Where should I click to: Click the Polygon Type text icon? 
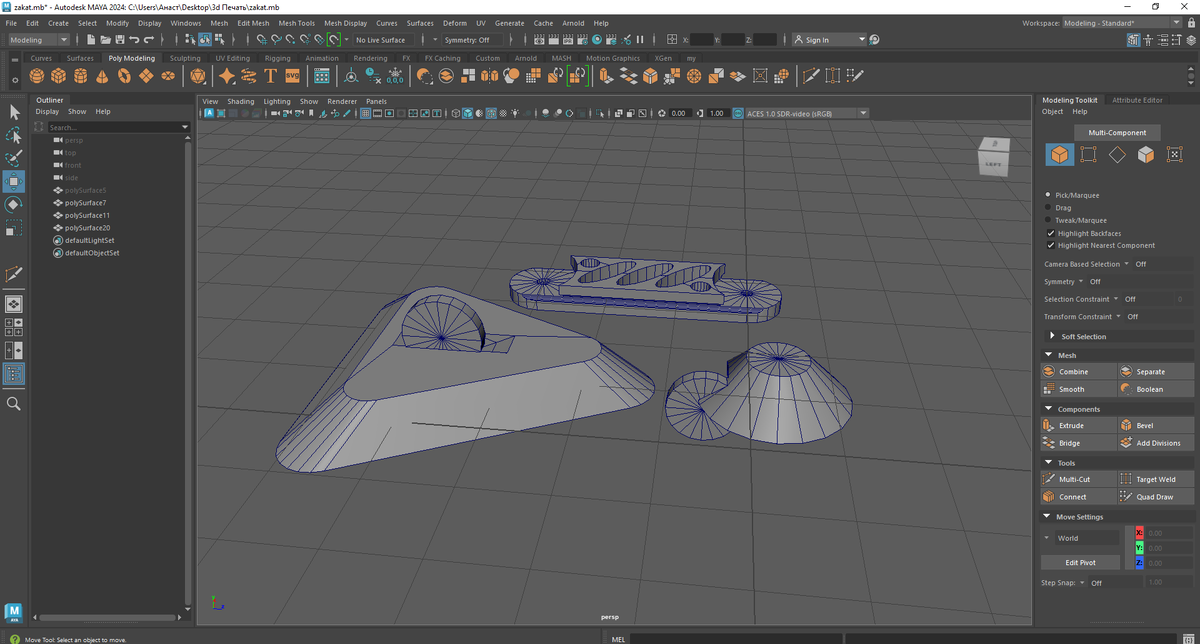point(270,77)
